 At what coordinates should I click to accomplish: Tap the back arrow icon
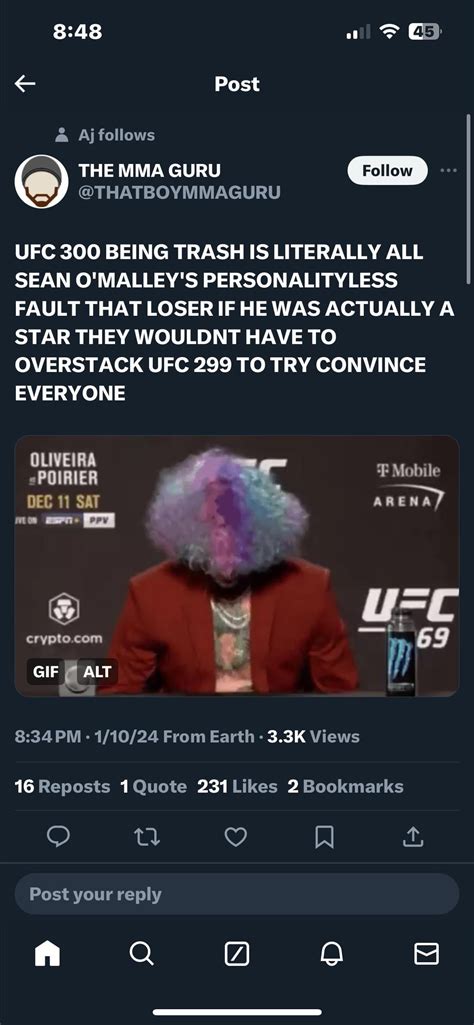(25, 84)
